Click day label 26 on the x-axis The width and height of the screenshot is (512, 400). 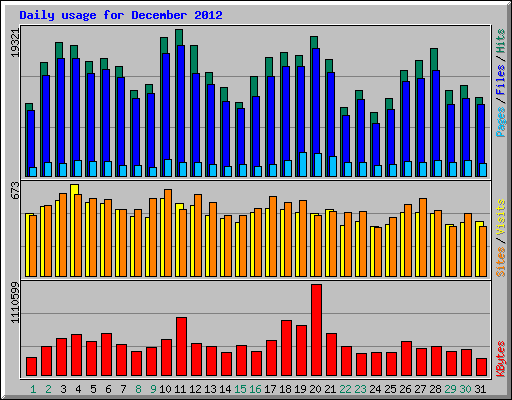pos(405,389)
